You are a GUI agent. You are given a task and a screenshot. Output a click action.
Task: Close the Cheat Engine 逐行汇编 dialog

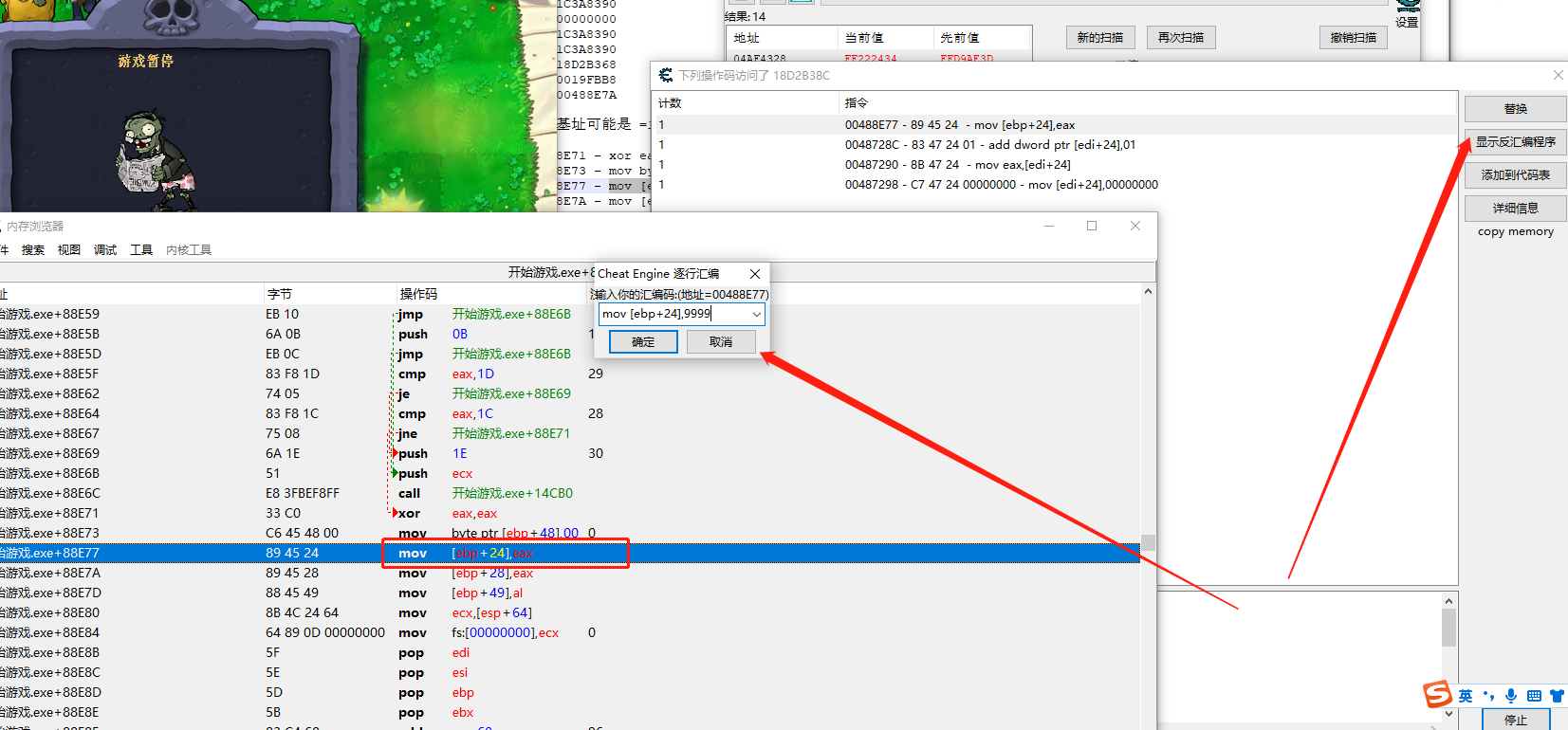(755, 274)
